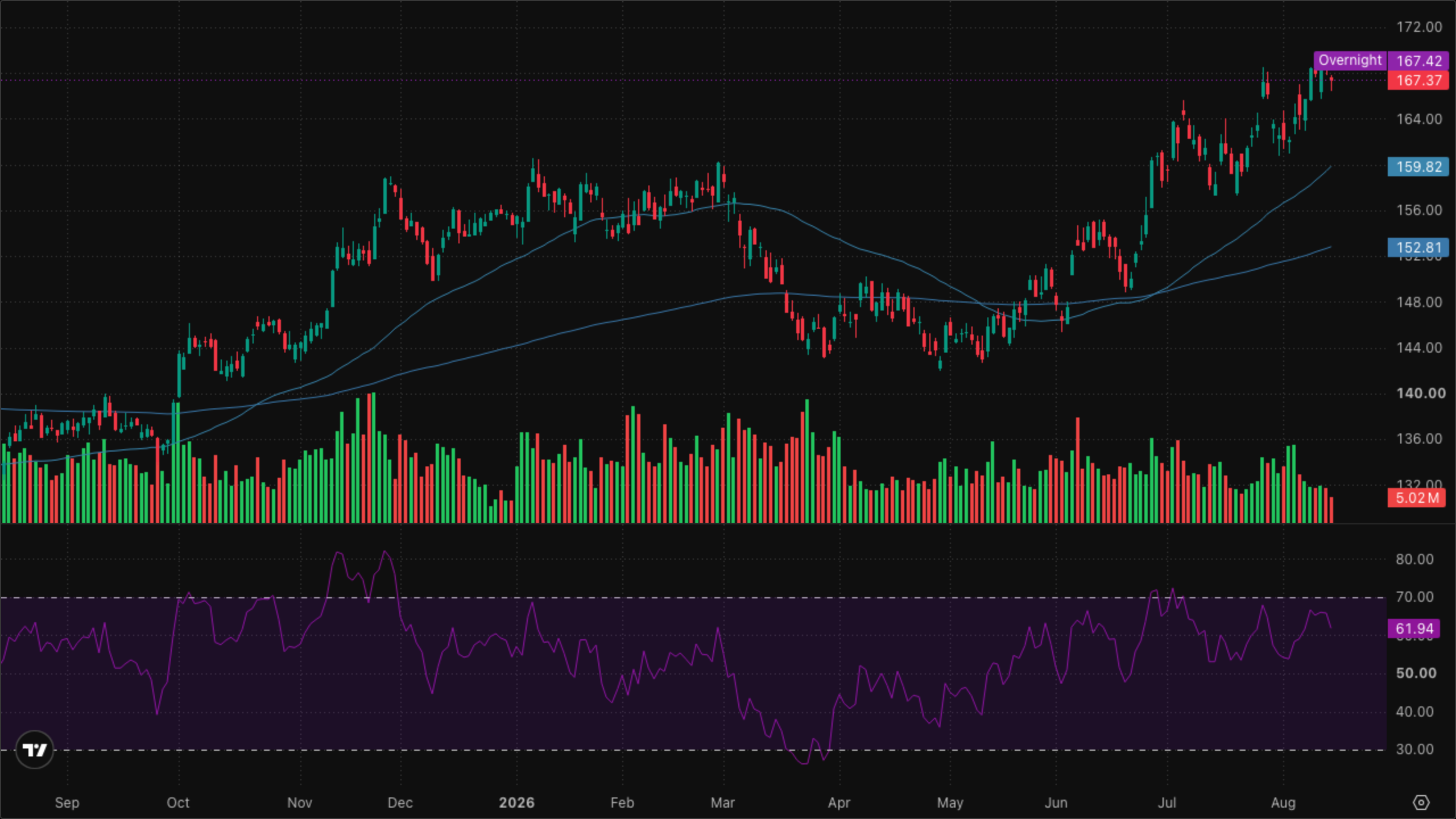The width and height of the screenshot is (1456, 819).
Task: Select the Dec label on time axis
Action: click(x=400, y=803)
